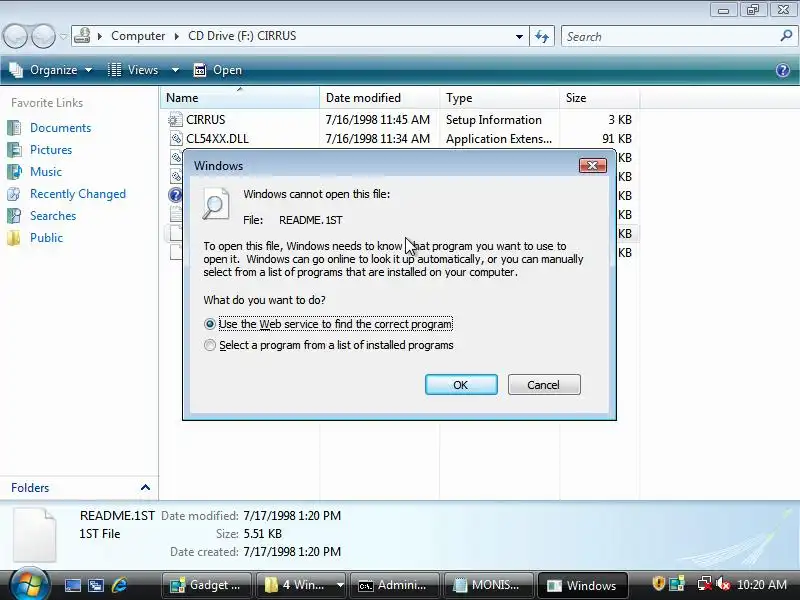Open Searches favorite link

53,216
